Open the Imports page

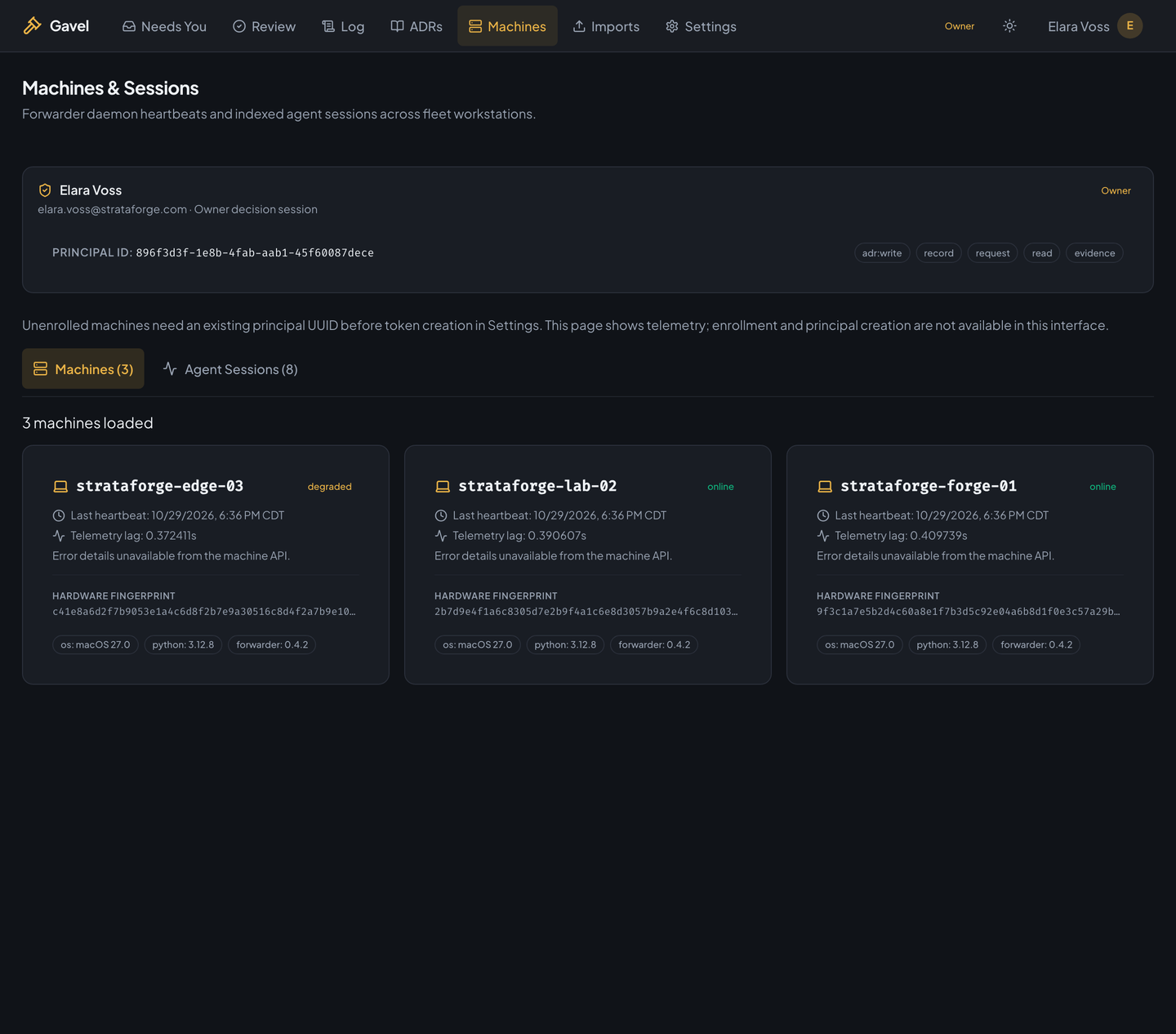[606, 26]
